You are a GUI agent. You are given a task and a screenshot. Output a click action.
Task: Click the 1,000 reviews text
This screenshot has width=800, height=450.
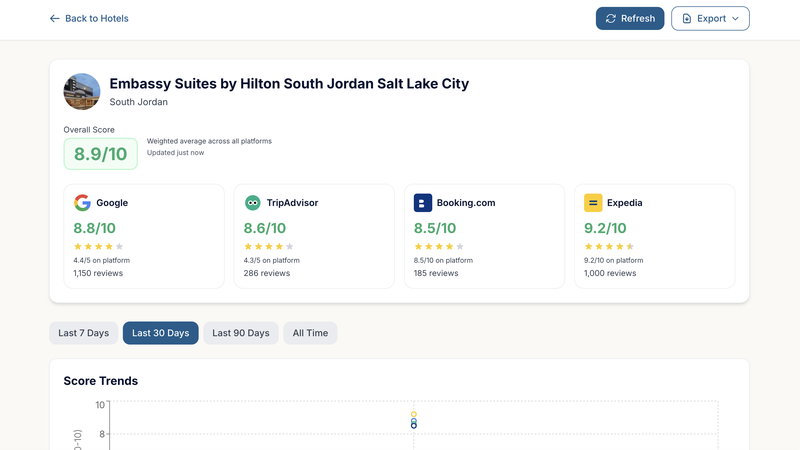610,273
